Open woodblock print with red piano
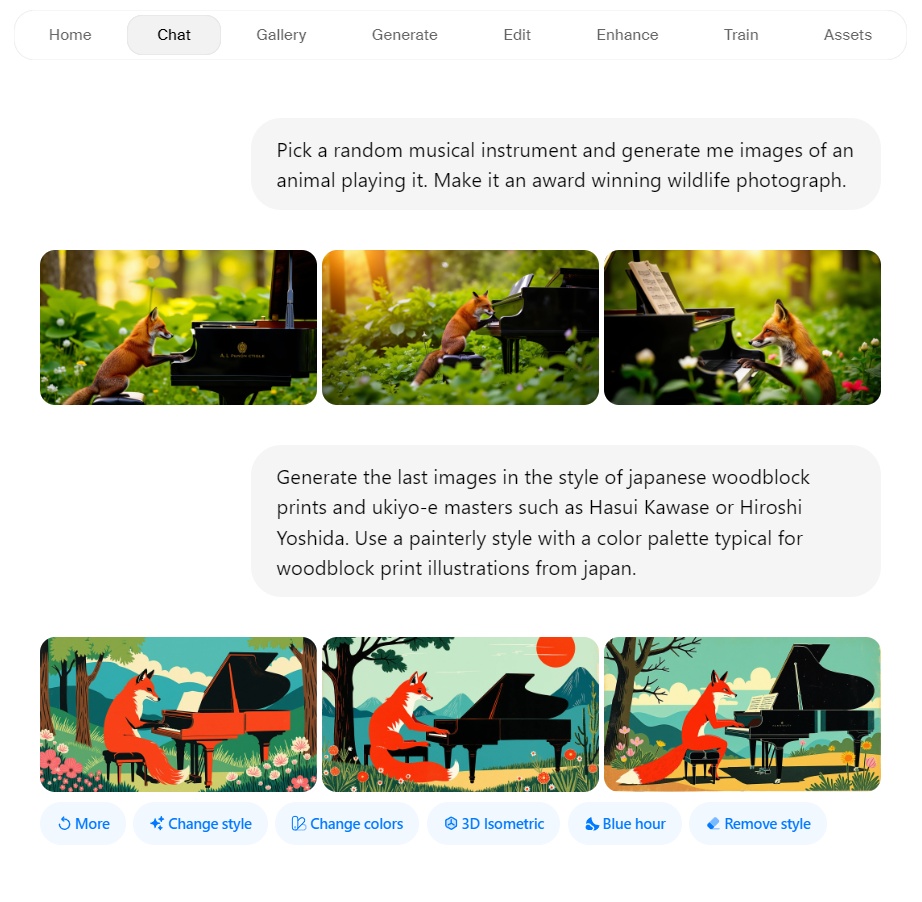This screenshot has width=922, height=902. [178, 714]
